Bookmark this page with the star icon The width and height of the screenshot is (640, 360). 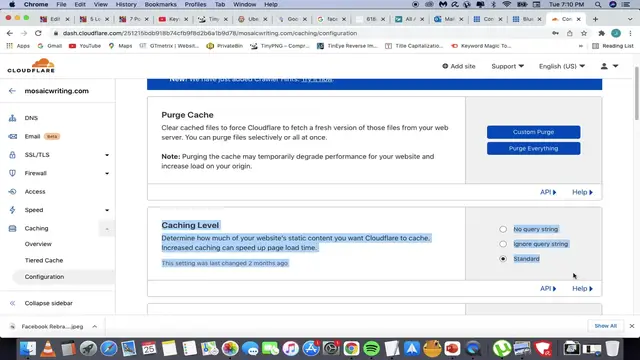pyautogui.click(x=584, y=33)
